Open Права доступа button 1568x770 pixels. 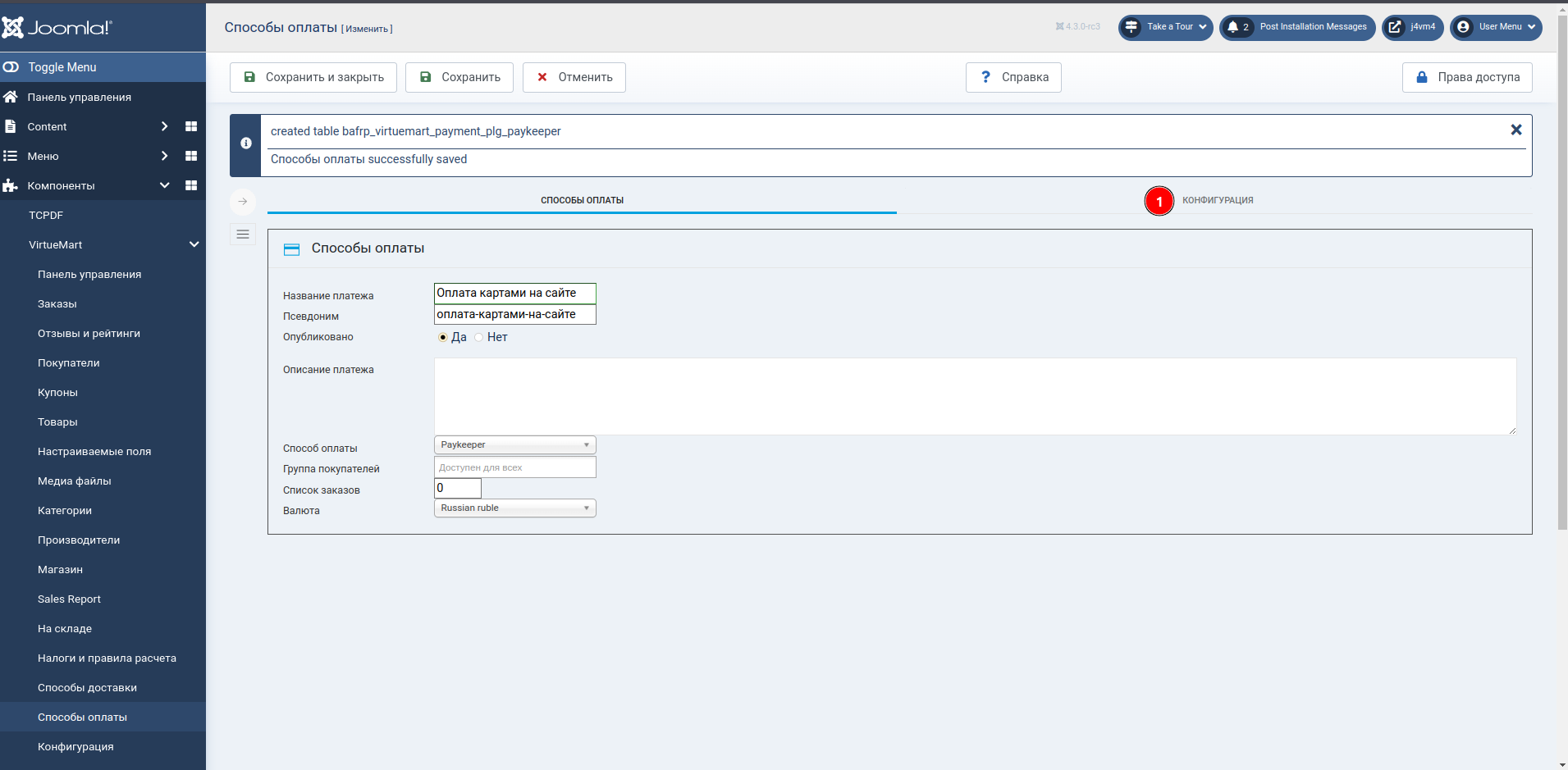[1467, 77]
